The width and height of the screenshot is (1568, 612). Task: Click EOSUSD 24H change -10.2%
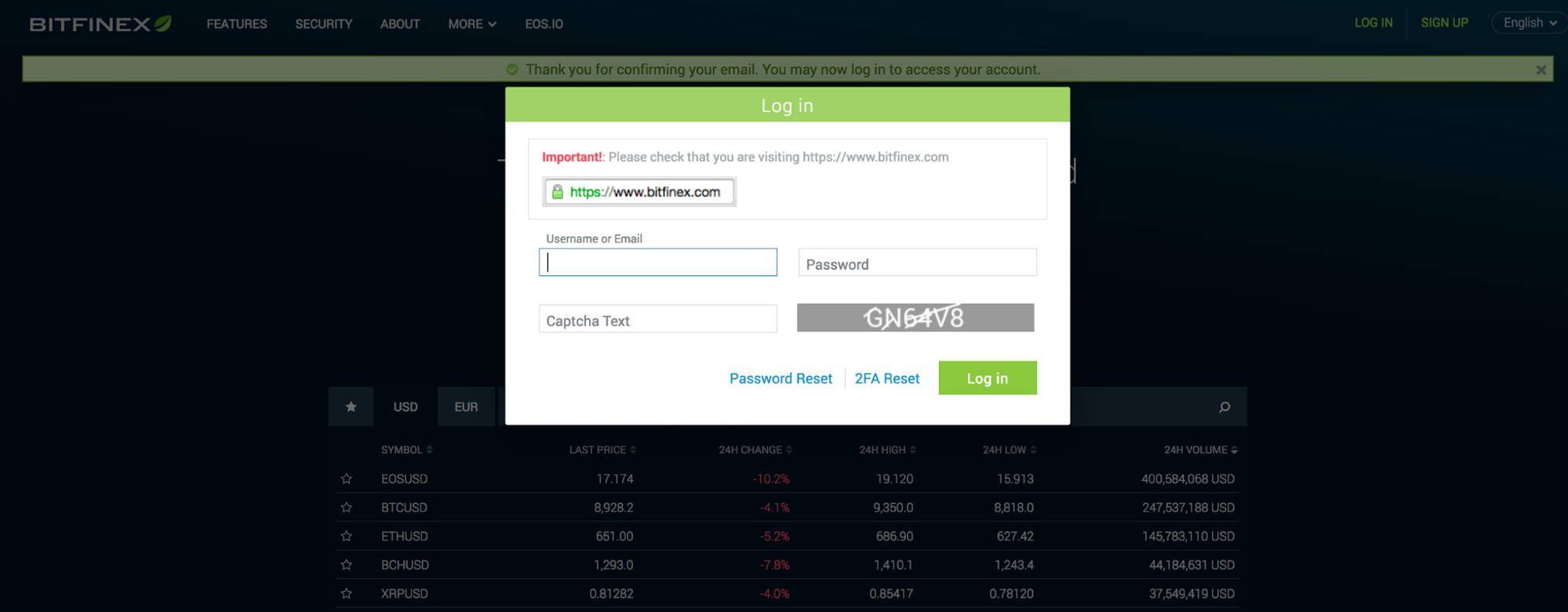(771, 479)
